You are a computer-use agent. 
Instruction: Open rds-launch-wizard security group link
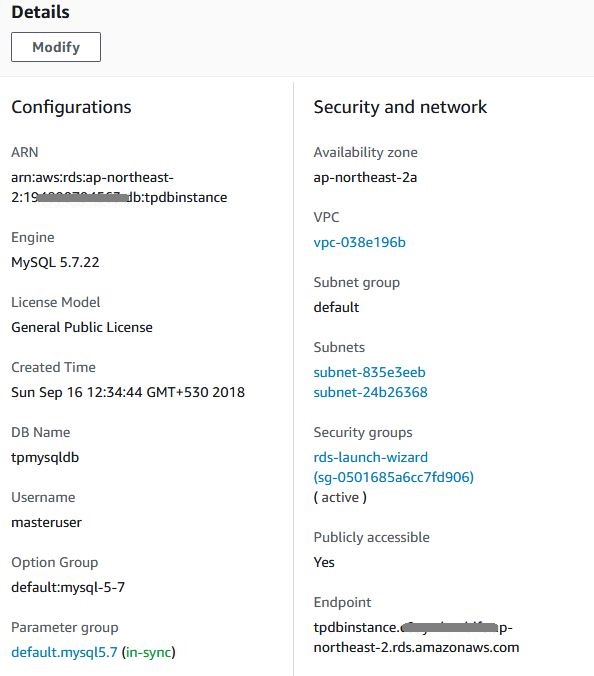[371, 457]
